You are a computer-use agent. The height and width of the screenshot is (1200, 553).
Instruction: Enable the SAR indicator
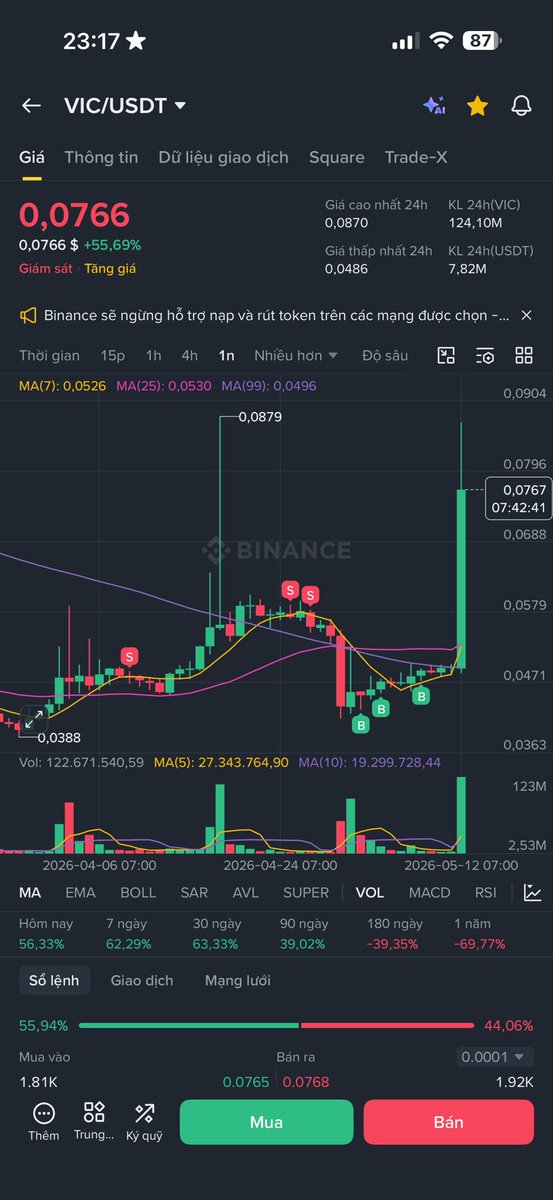[x=194, y=892]
